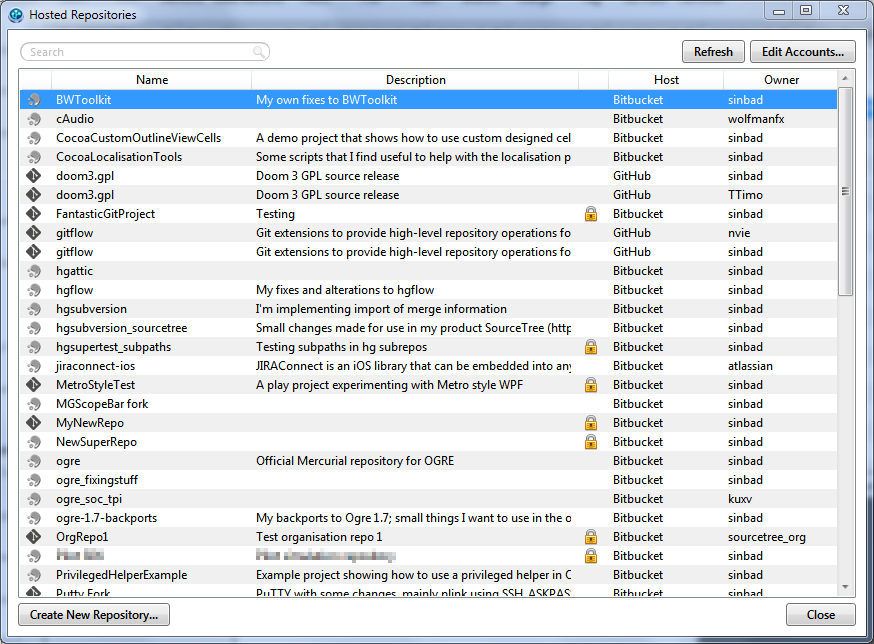Select the ogre-1.7-backports repository
This screenshot has width=874, height=644.
[x=106, y=518]
